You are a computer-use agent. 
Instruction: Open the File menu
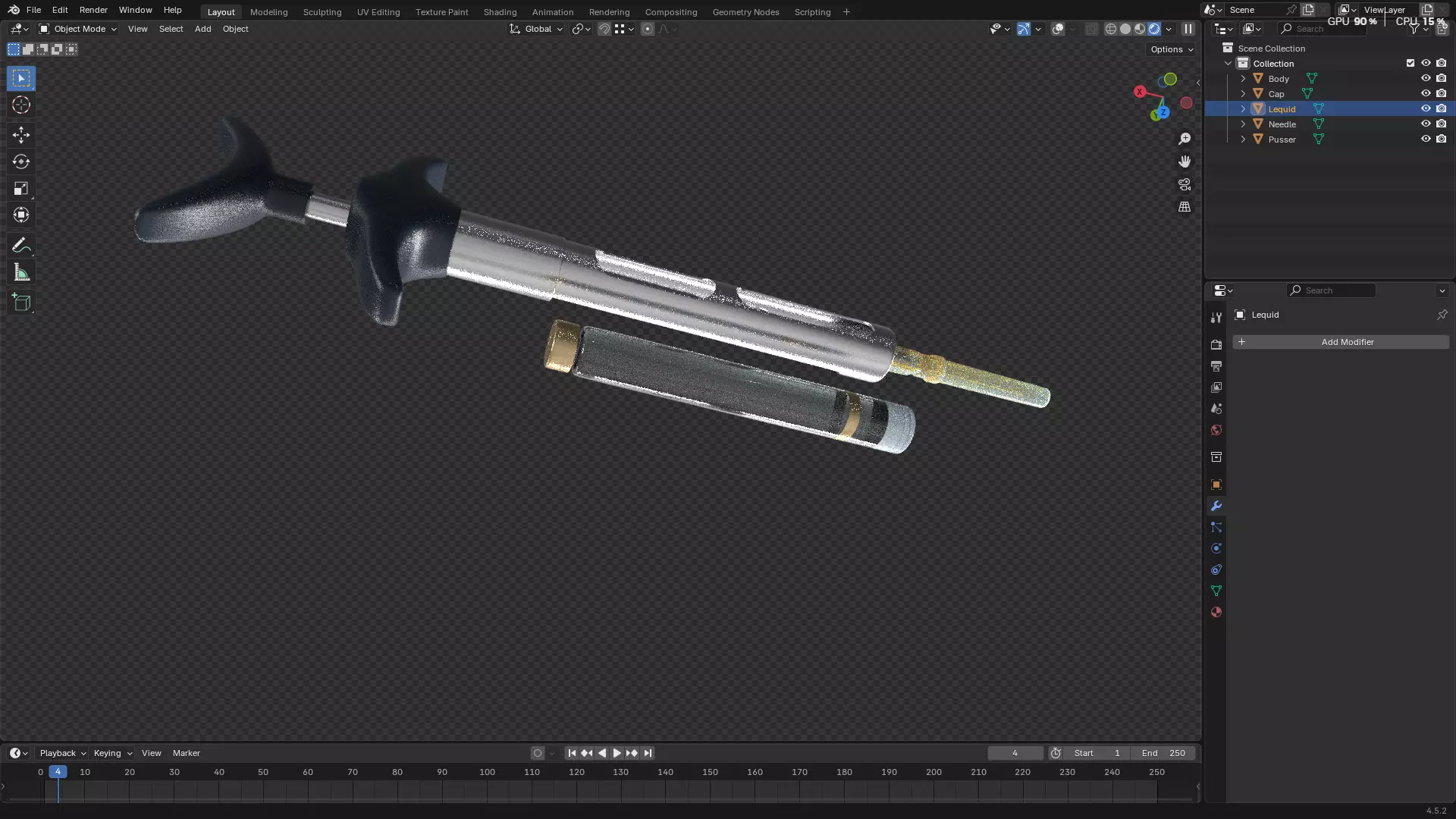pos(33,10)
